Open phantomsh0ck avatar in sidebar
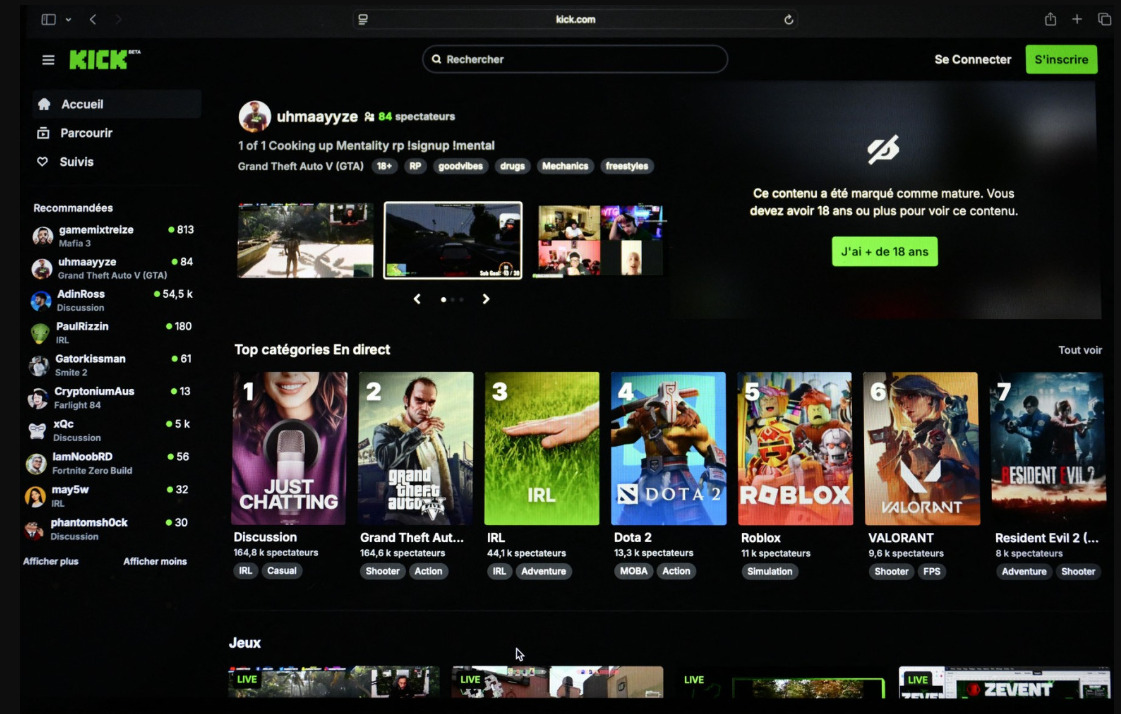 click(x=34, y=529)
